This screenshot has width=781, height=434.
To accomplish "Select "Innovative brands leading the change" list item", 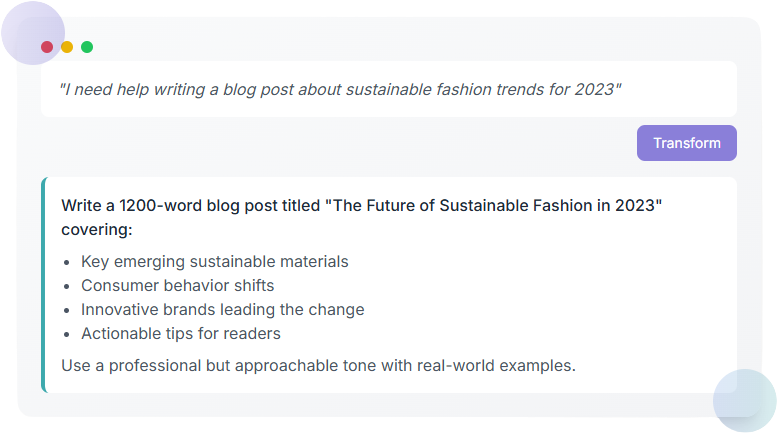I will (x=222, y=310).
